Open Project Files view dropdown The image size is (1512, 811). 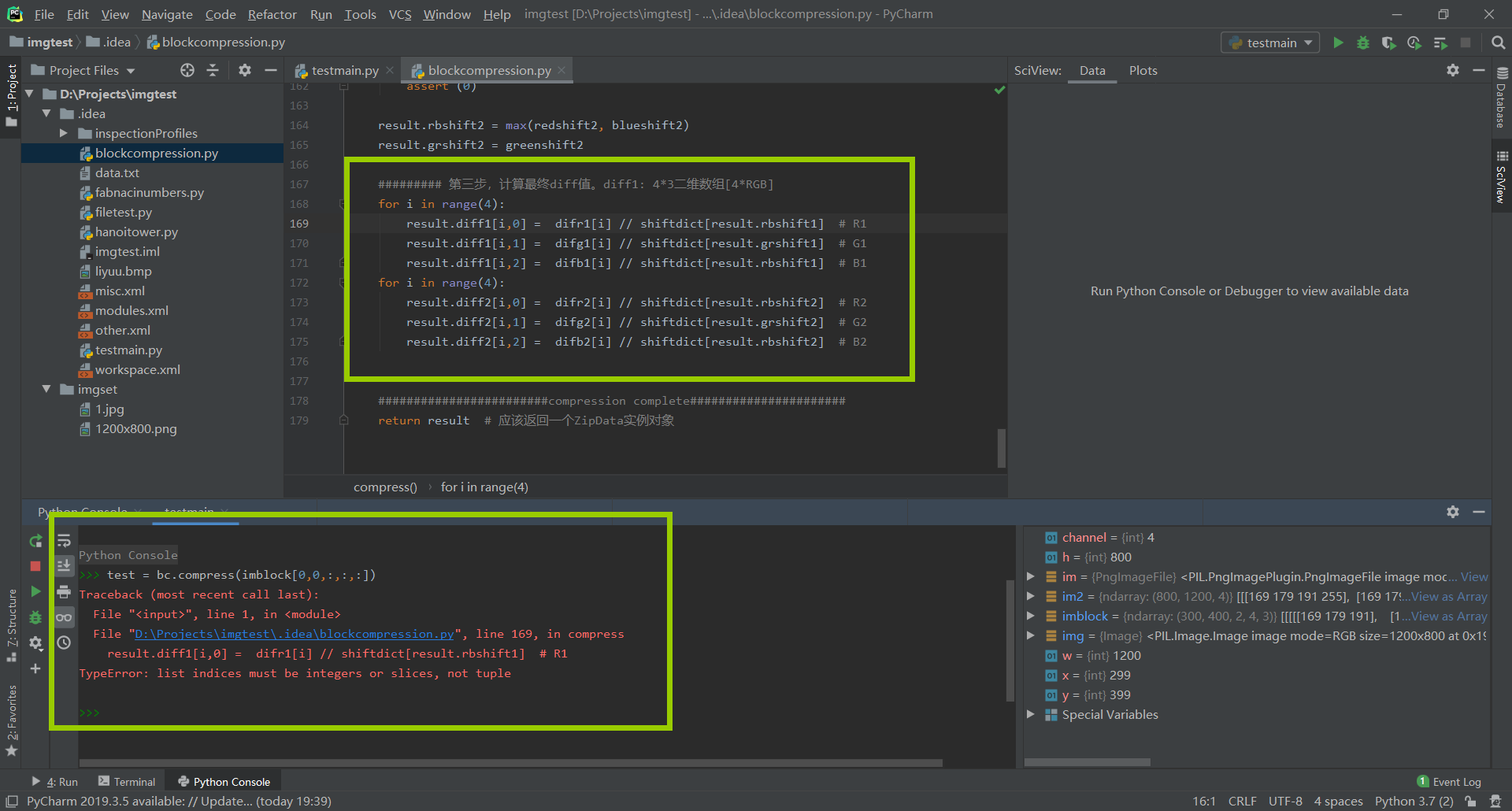[92, 71]
